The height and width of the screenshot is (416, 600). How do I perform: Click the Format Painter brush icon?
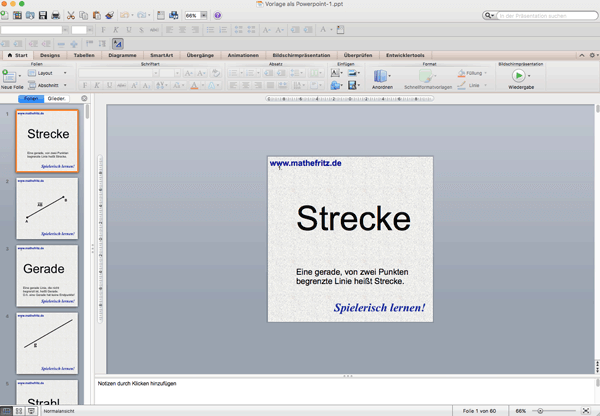click(x=110, y=15)
